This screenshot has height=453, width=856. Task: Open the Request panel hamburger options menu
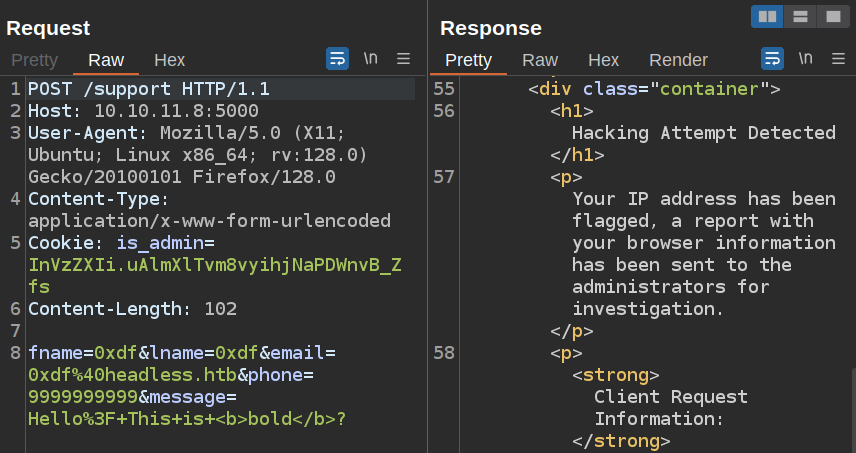[x=404, y=59]
